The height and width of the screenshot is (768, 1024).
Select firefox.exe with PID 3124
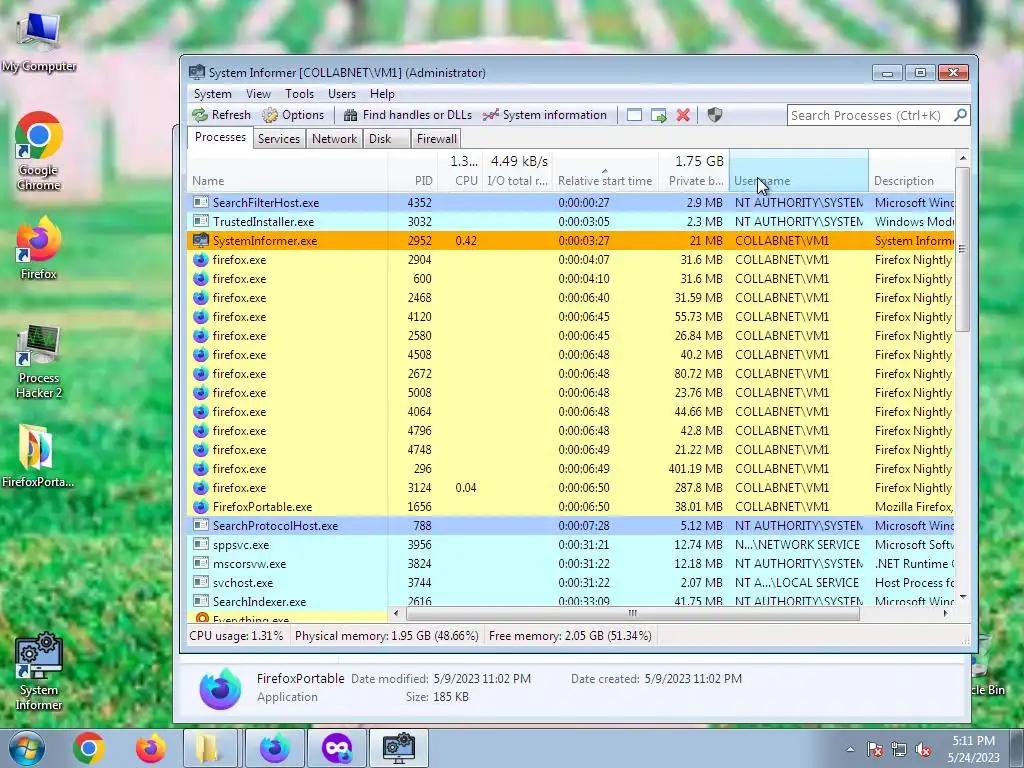(571, 487)
